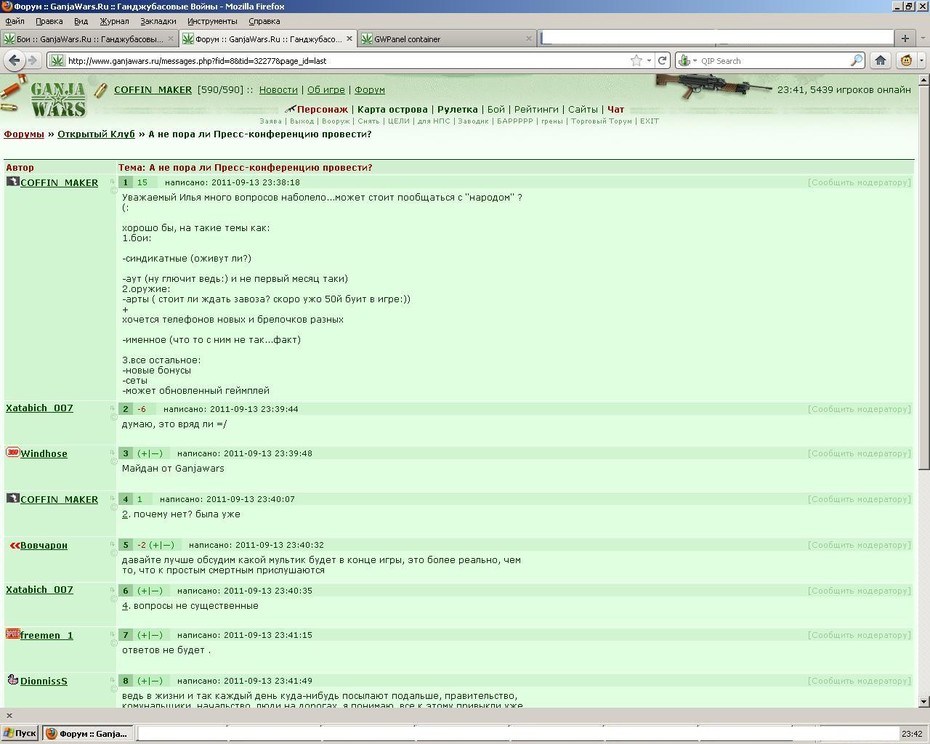930x744 pixels.
Task: Open the Вид menu
Action: click(81, 21)
